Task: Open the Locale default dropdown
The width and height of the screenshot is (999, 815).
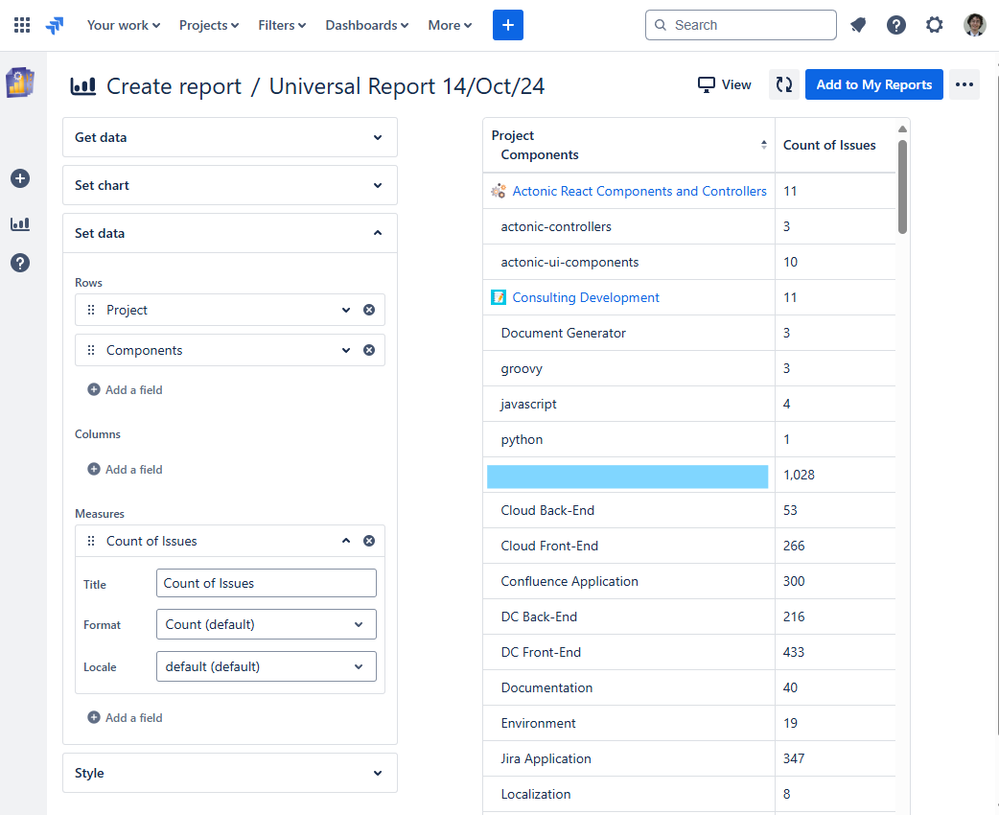Action: tap(266, 667)
